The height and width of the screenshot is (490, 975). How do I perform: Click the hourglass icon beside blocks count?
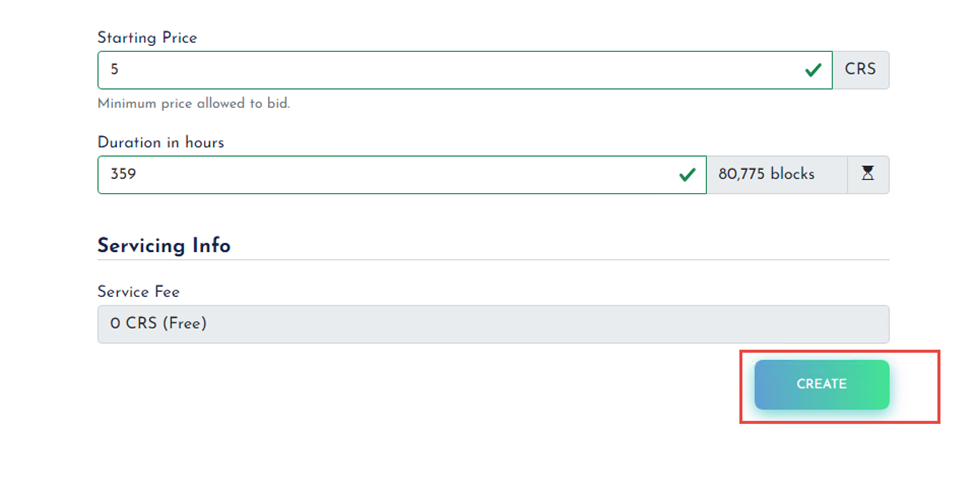(x=867, y=174)
